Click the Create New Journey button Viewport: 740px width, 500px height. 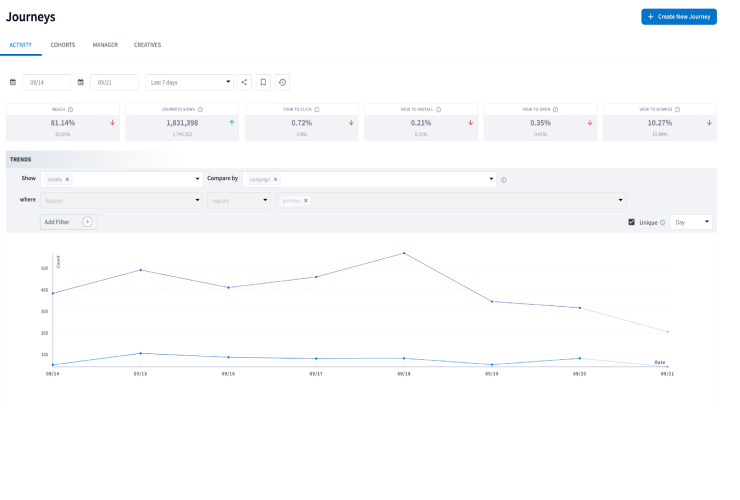(679, 17)
